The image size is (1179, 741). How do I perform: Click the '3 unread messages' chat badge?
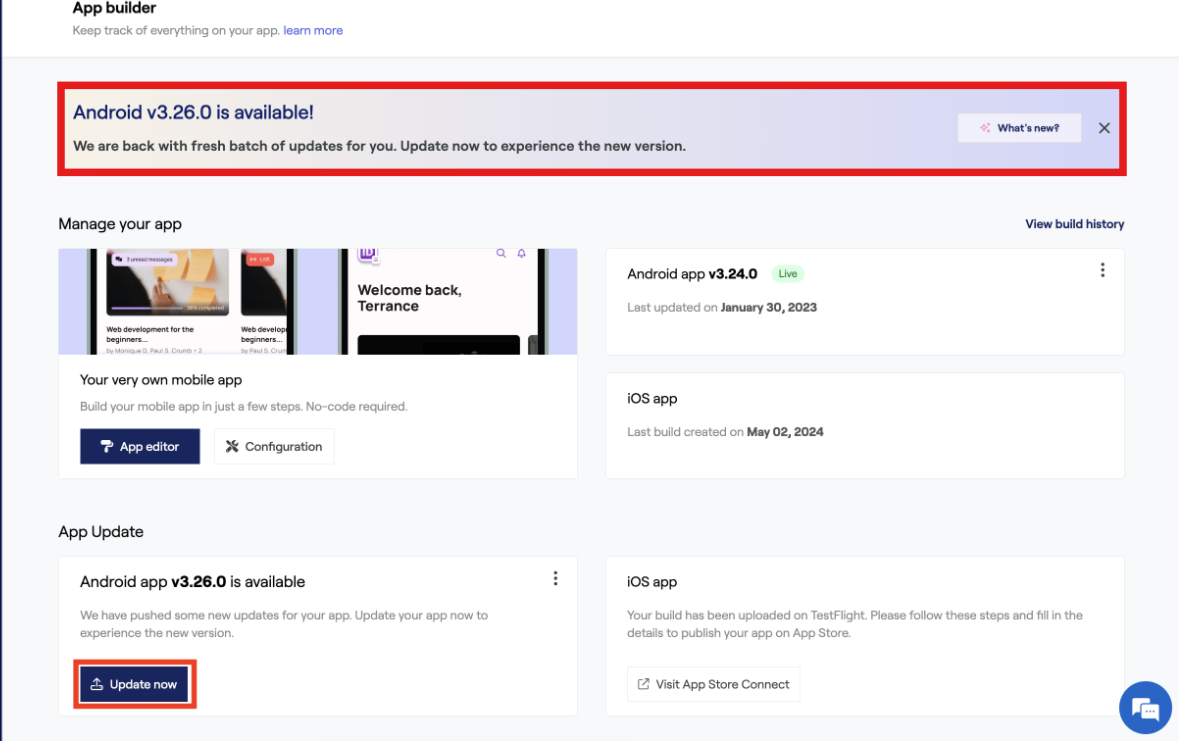click(143, 259)
